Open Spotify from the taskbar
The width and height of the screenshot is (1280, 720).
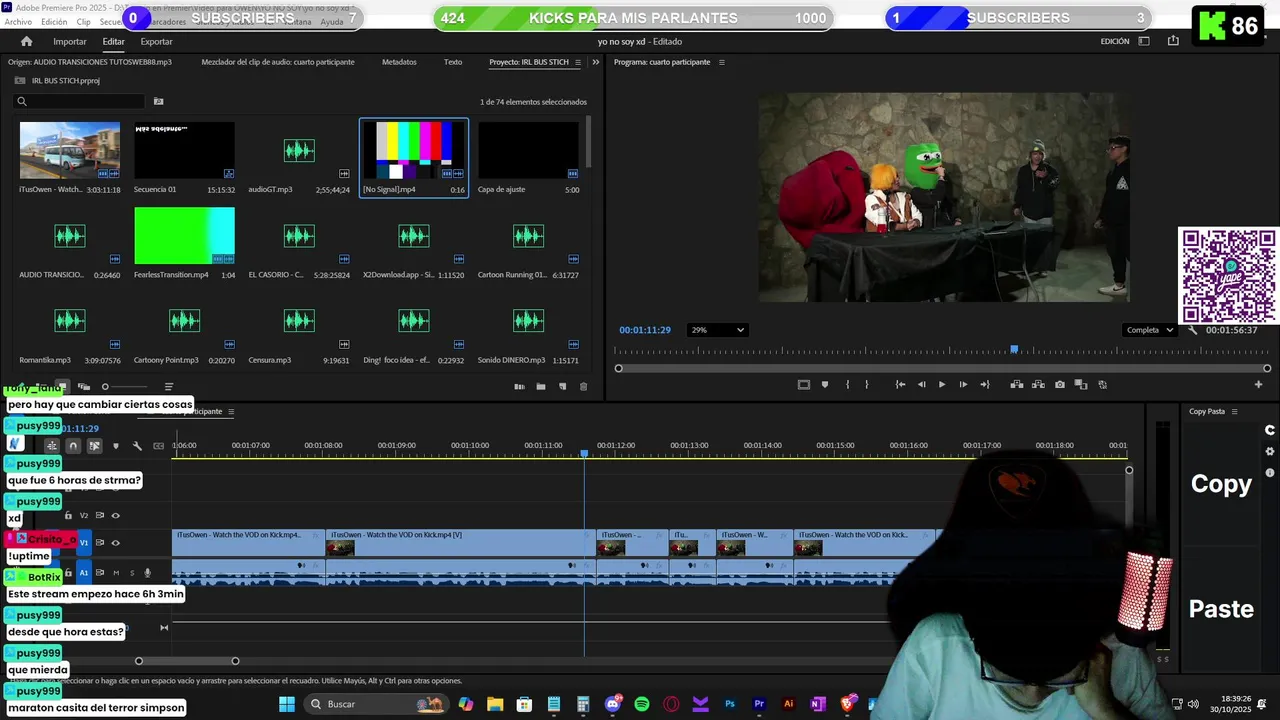click(x=642, y=704)
